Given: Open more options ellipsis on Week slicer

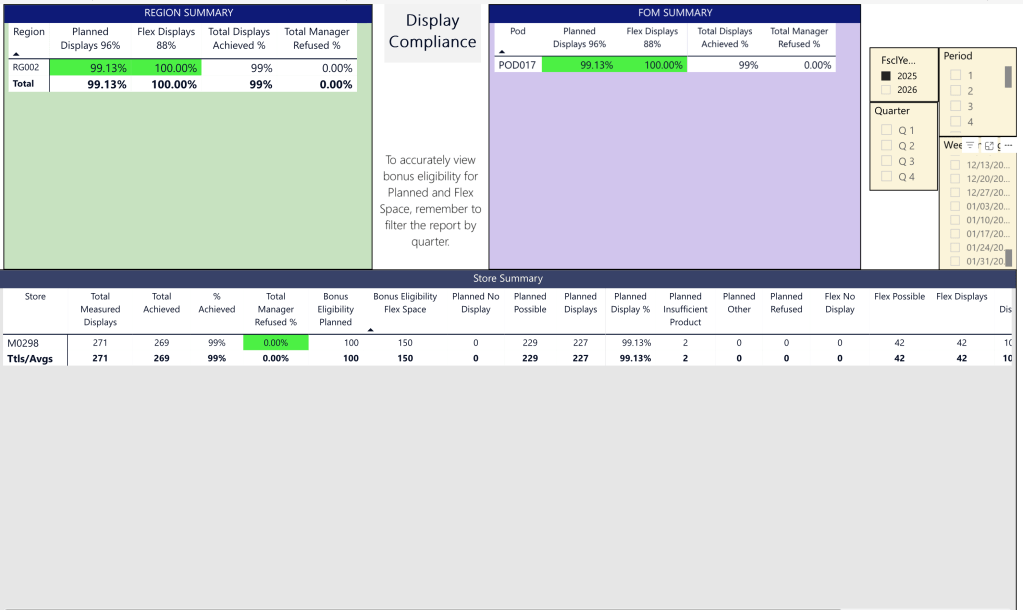Looking at the screenshot, I should click(1007, 146).
